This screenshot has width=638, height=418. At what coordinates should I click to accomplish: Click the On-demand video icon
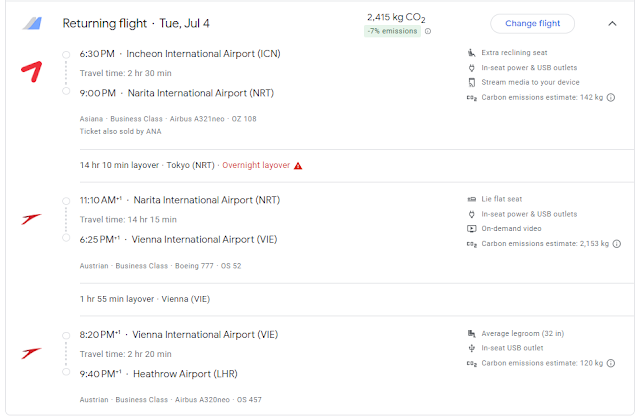[471, 228]
